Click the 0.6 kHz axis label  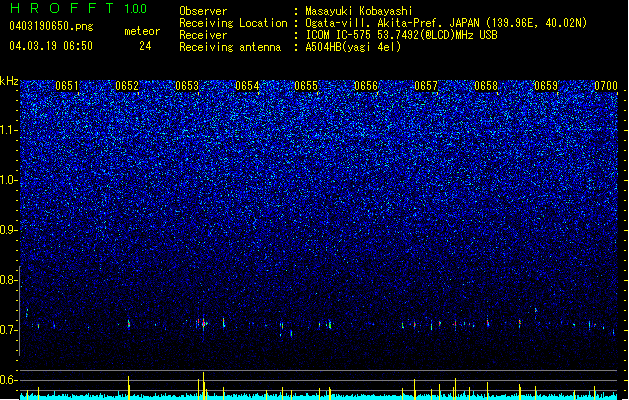coord(8,380)
